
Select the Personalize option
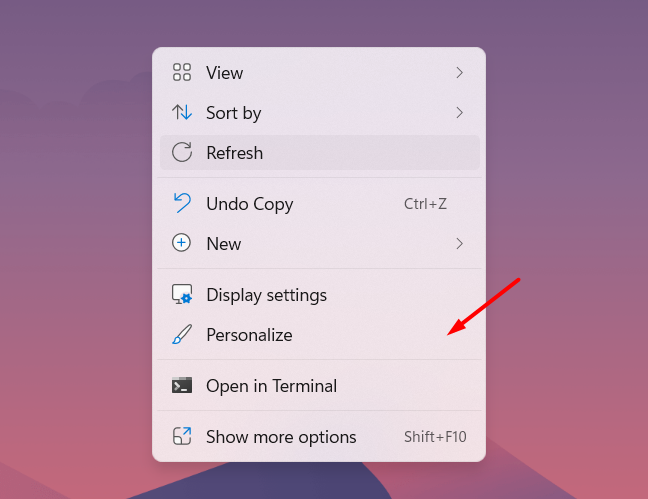319,334
